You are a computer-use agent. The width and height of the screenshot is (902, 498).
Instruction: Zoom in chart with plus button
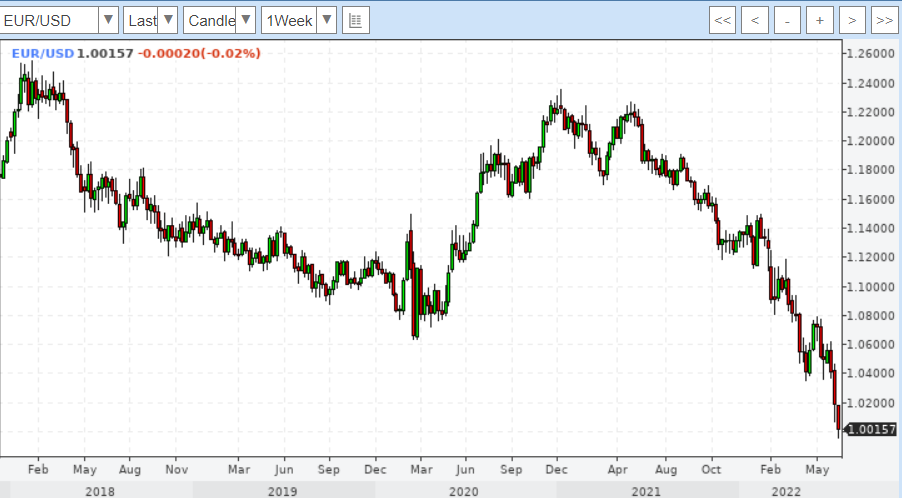820,21
